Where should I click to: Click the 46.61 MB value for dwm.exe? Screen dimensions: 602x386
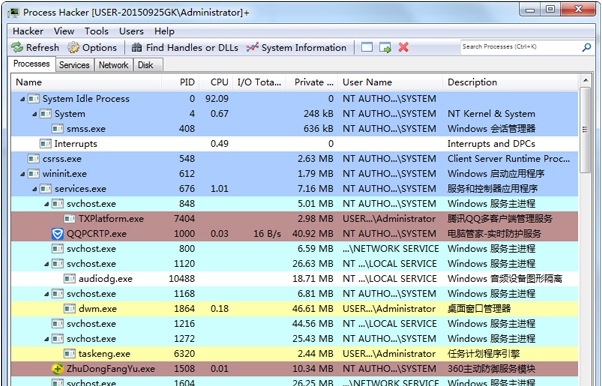pos(313,309)
